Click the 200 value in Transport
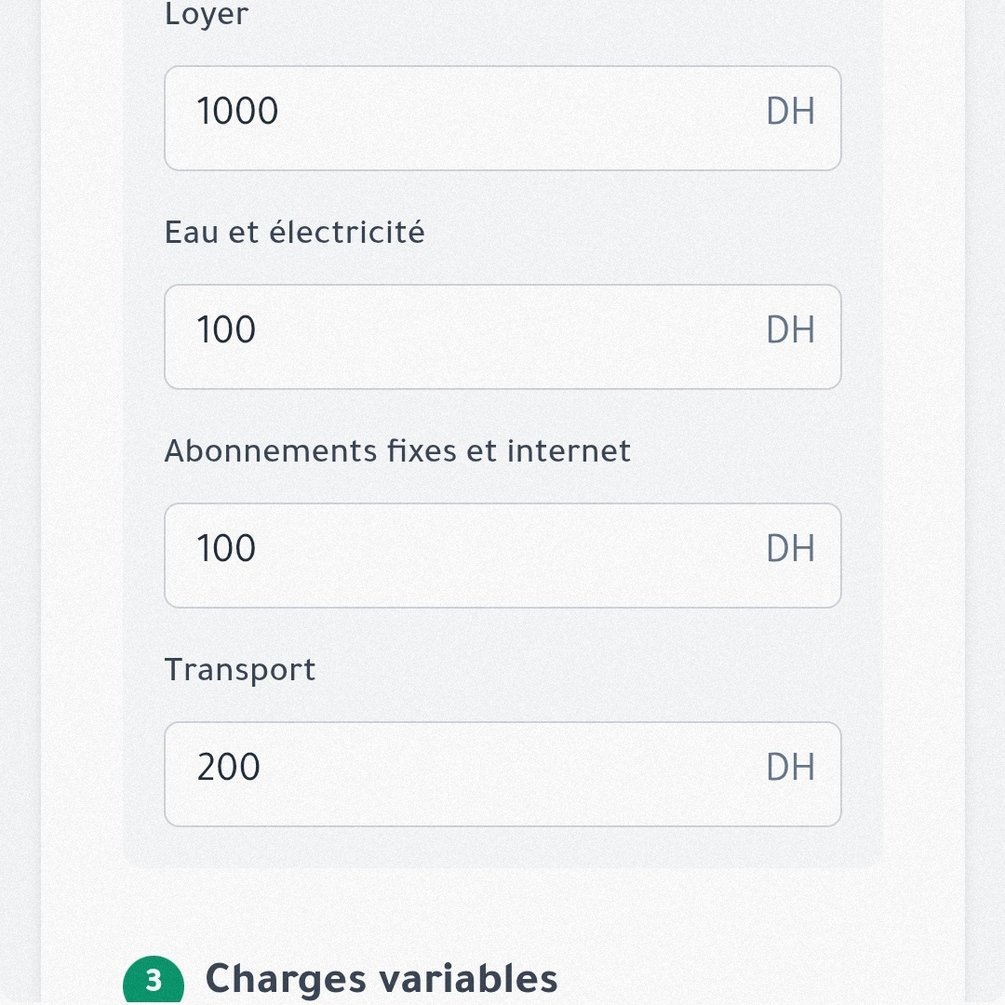 (228, 768)
